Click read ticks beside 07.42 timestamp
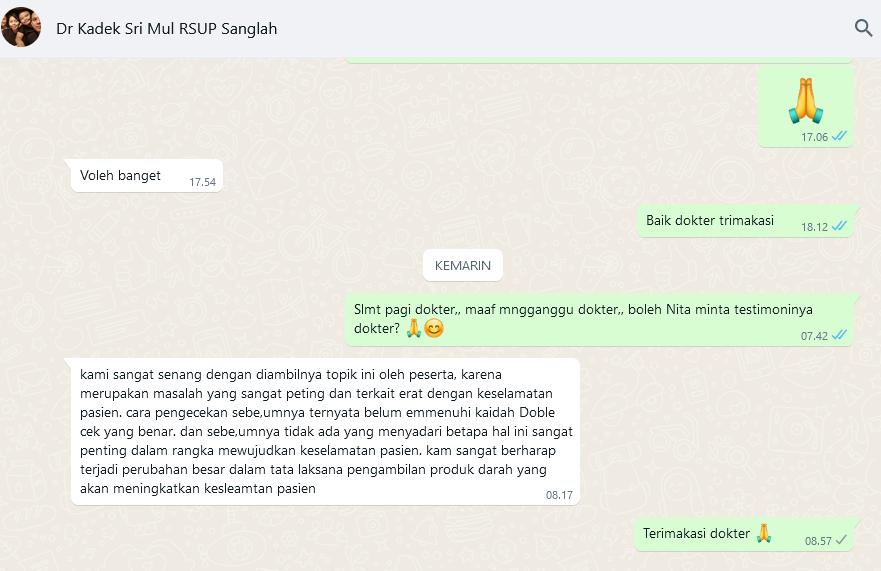 click(839, 335)
